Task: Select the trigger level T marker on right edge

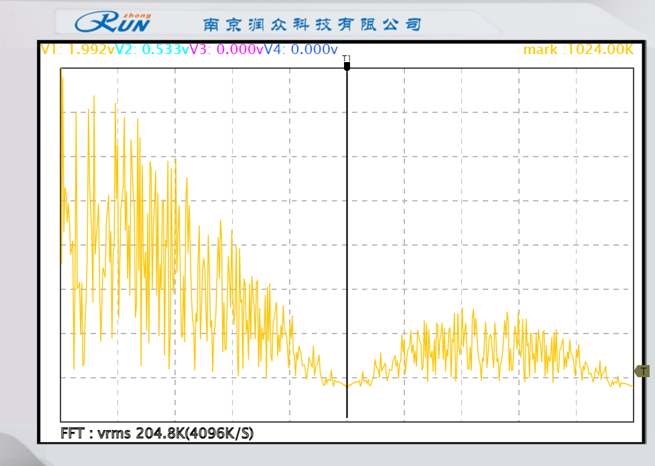Action: click(641, 371)
